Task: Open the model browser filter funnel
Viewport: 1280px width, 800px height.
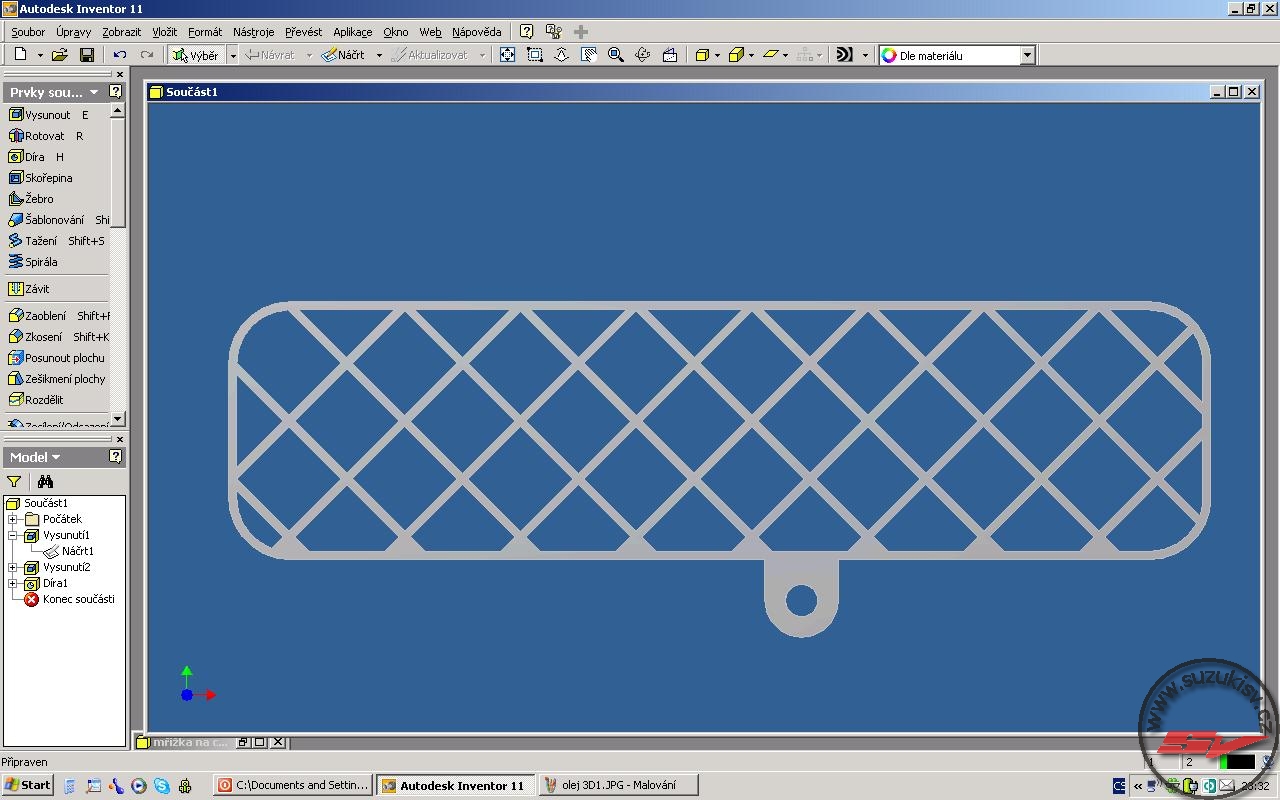Action: tap(14, 482)
